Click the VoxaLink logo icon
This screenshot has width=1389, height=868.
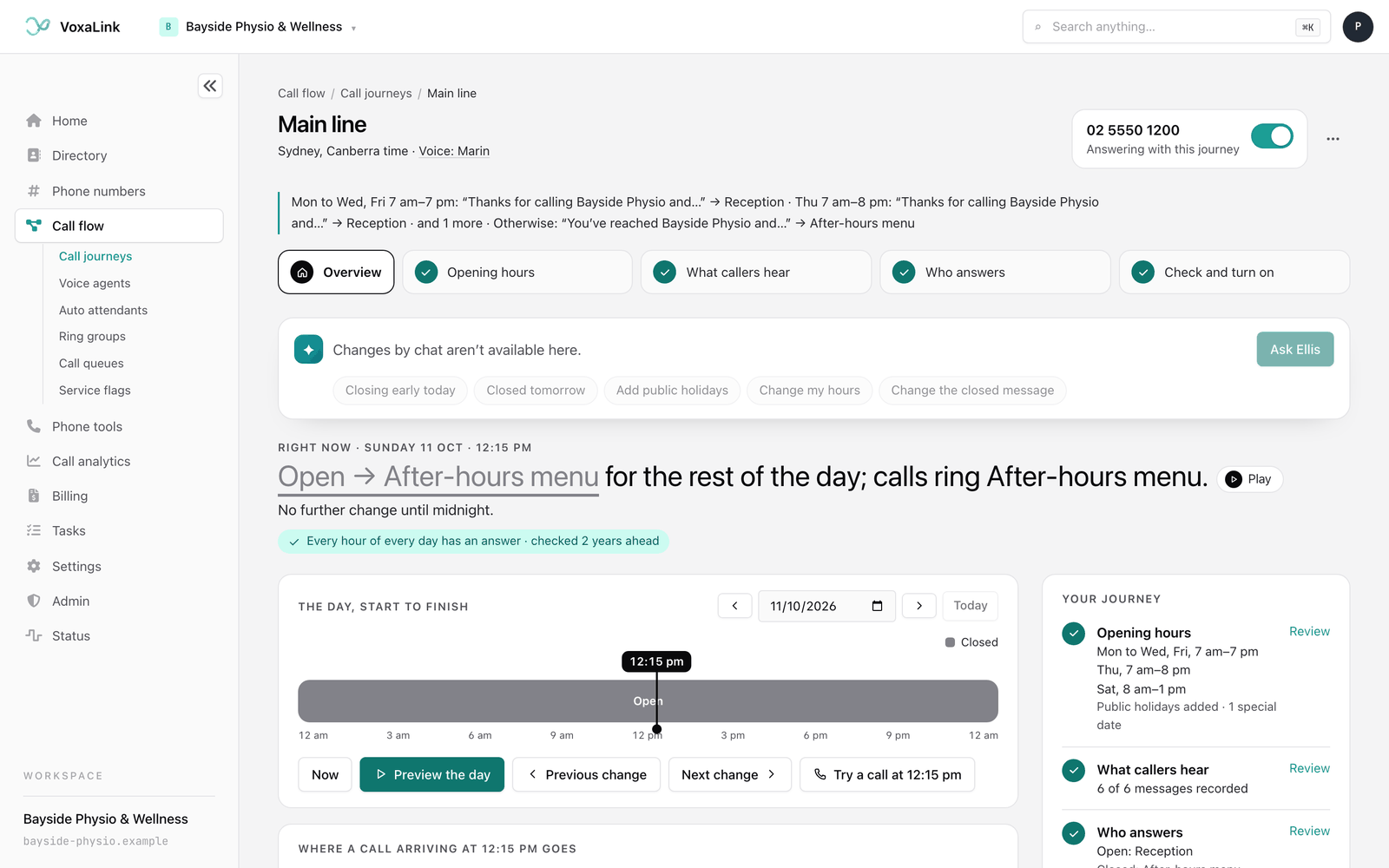(x=37, y=26)
